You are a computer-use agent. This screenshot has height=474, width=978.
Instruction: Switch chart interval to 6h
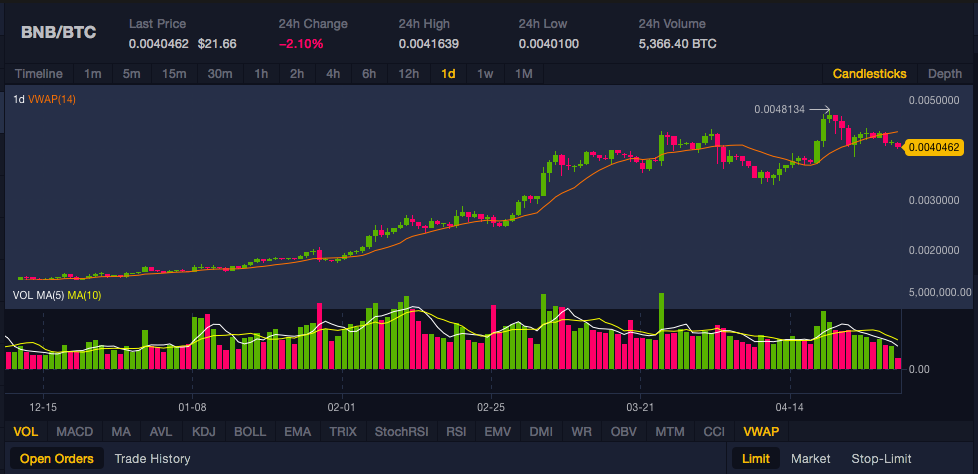[x=369, y=74]
